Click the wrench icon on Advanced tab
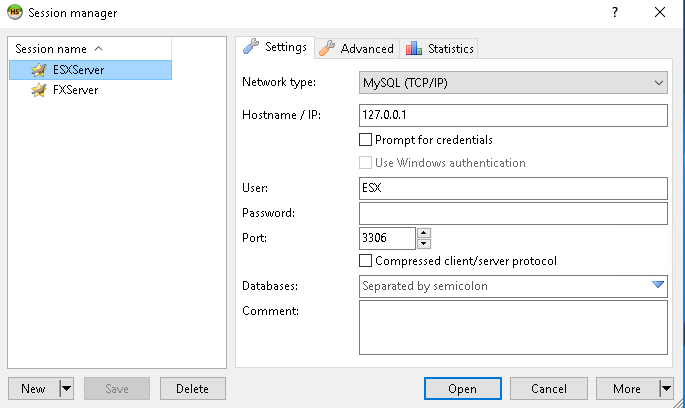The image size is (685, 408). [x=326, y=48]
